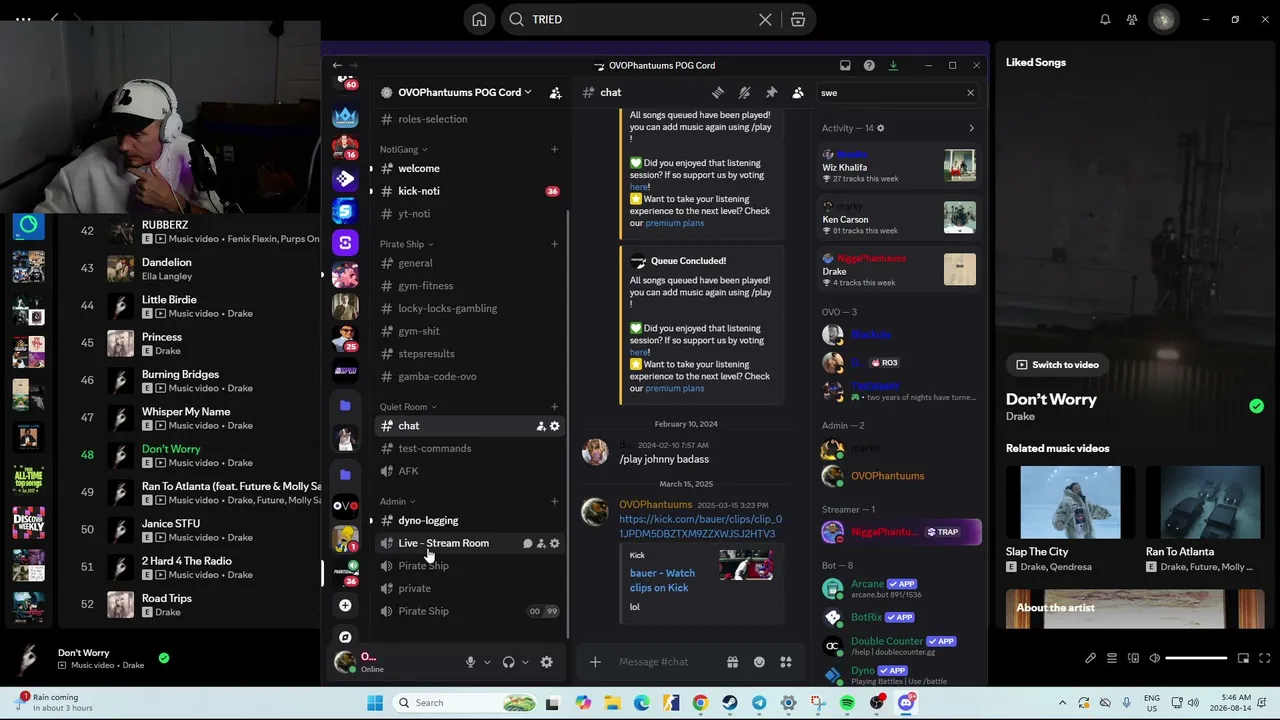Create a channel in the Quiet Room category

click(554, 407)
